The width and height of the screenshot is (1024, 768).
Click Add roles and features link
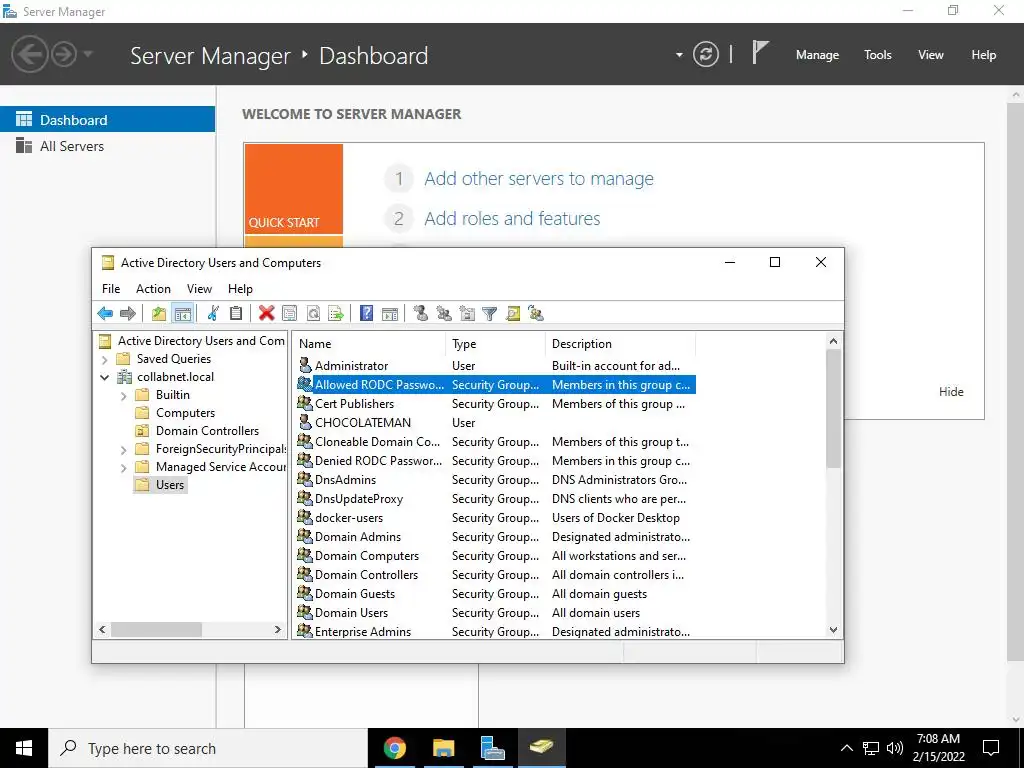click(512, 218)
